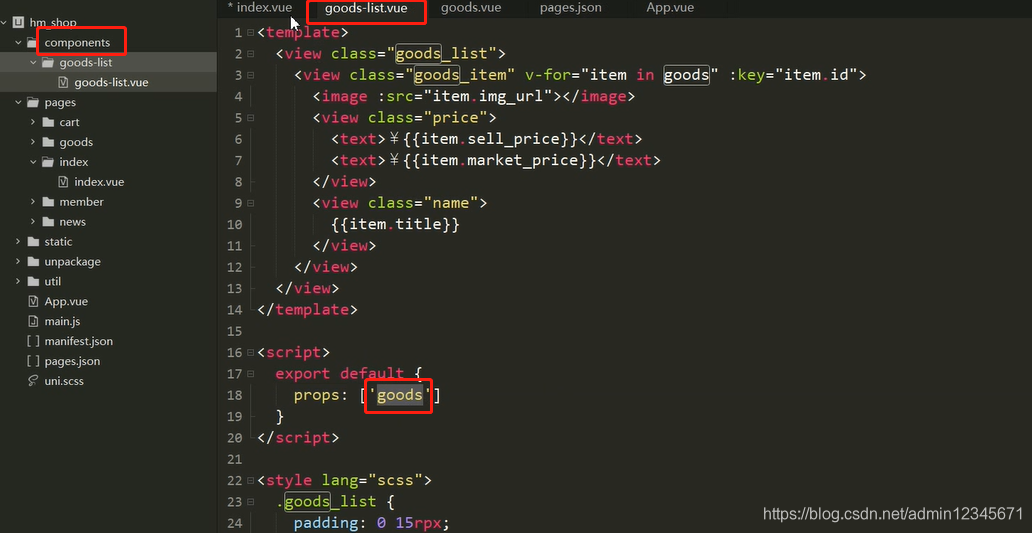Expand the member folder chevron
This screenshot has width=1032, height=533.
pos(33,202)
